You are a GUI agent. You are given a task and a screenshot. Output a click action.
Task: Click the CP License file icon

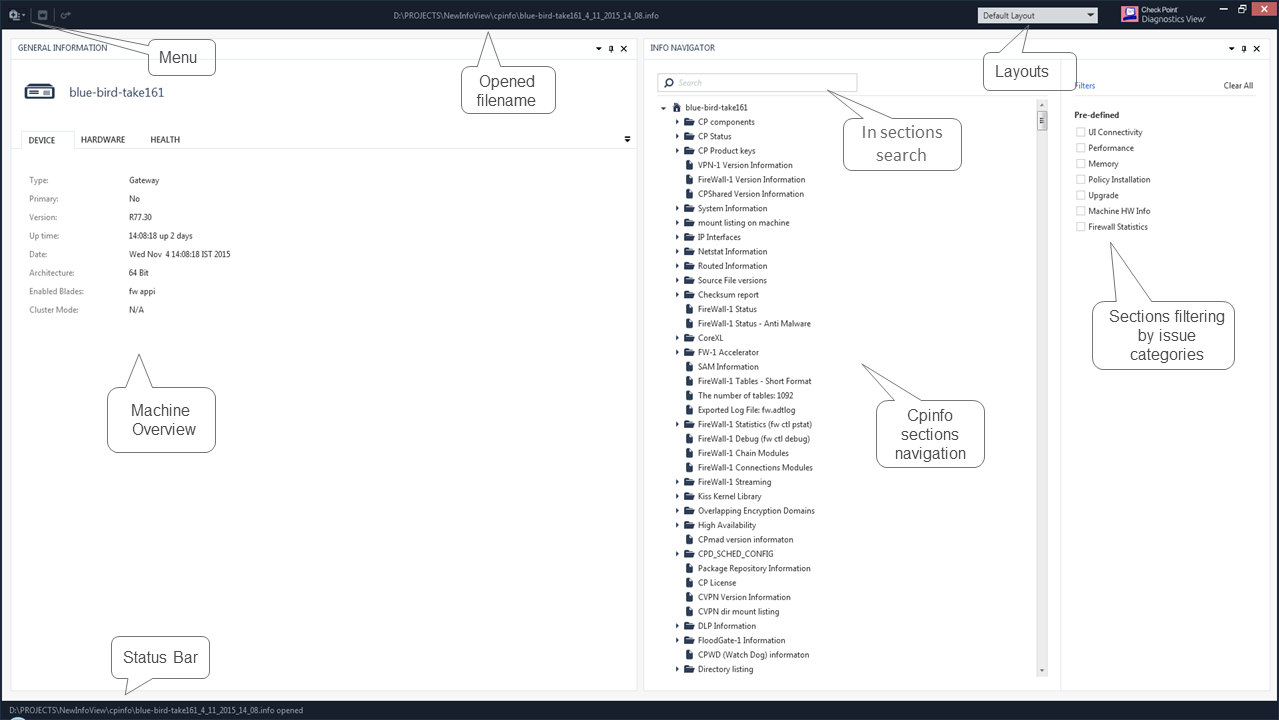(x=690, y=583)
